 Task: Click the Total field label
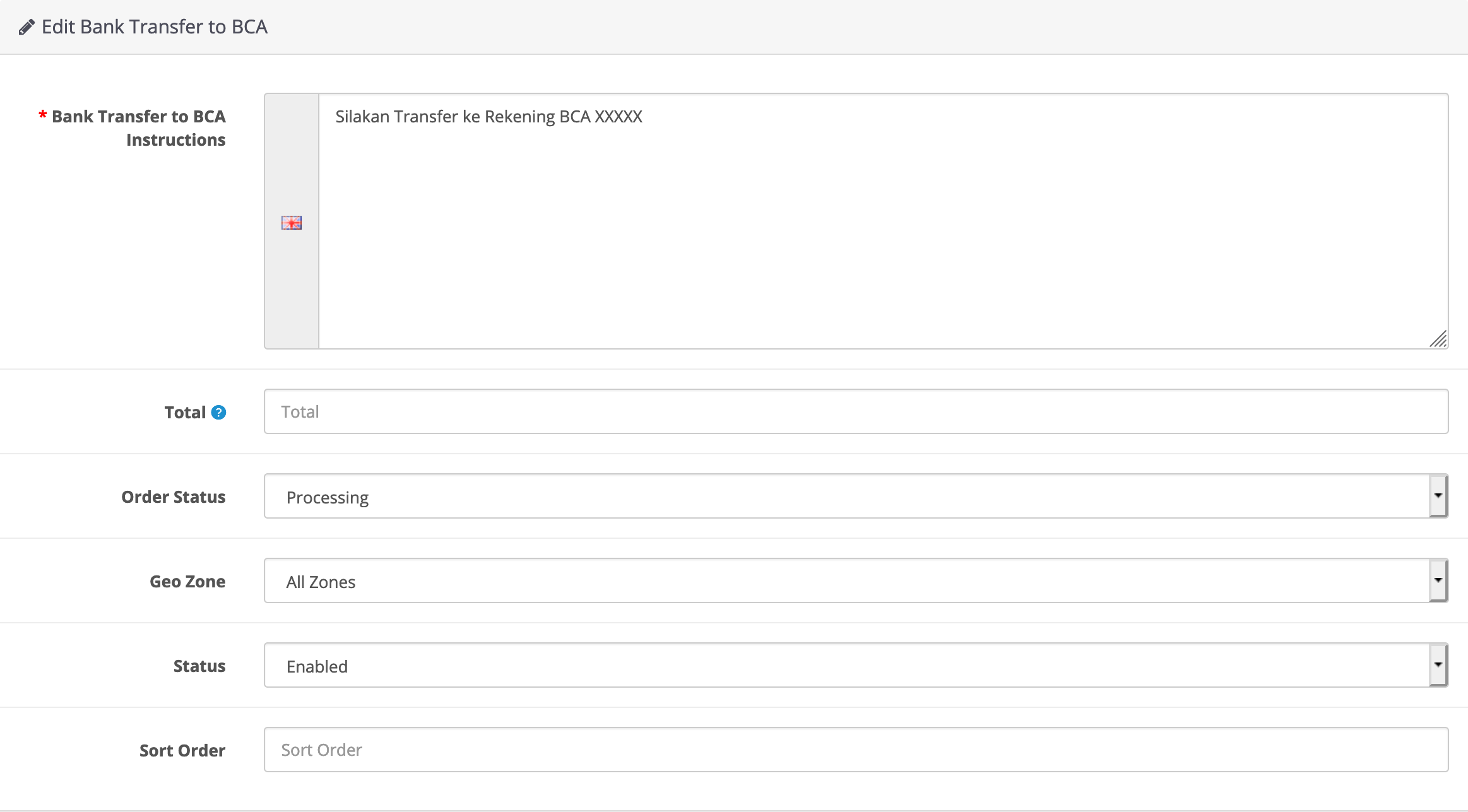coord(185,413)
